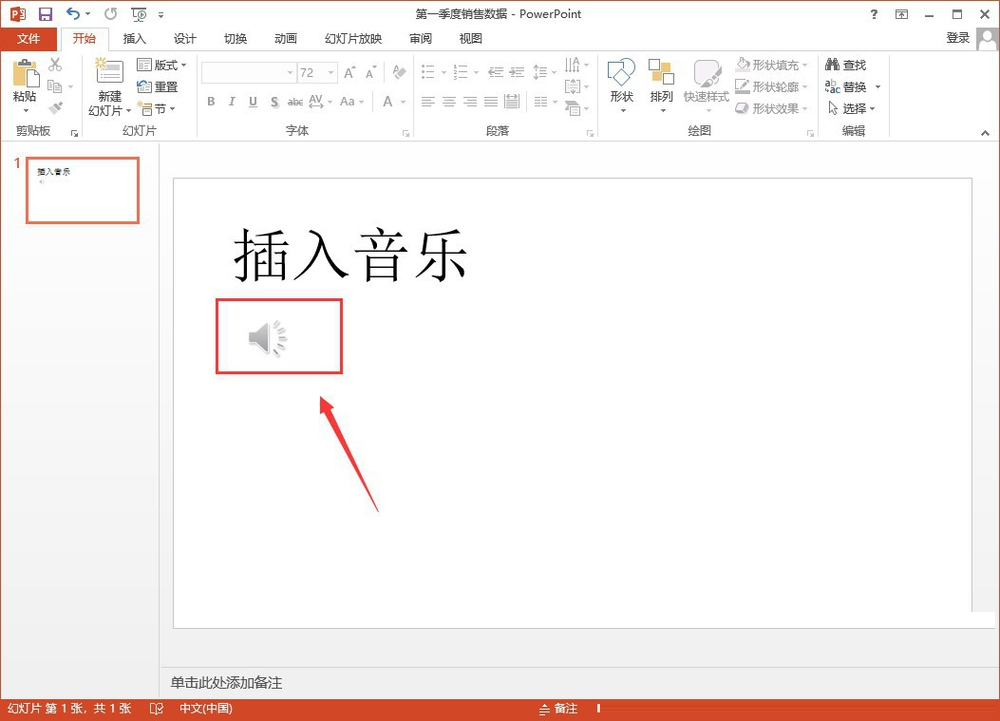Increase list indent level
Viewport: 1000px width, 721px height.
point(517,72)
